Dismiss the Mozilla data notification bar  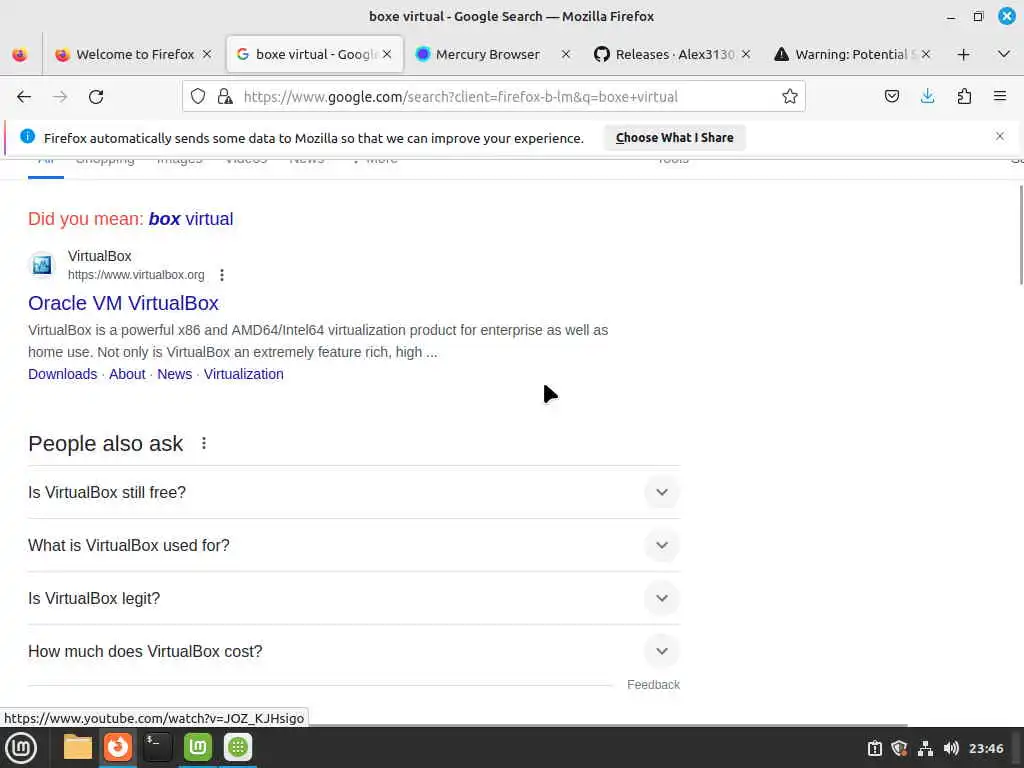[1000, 136]
